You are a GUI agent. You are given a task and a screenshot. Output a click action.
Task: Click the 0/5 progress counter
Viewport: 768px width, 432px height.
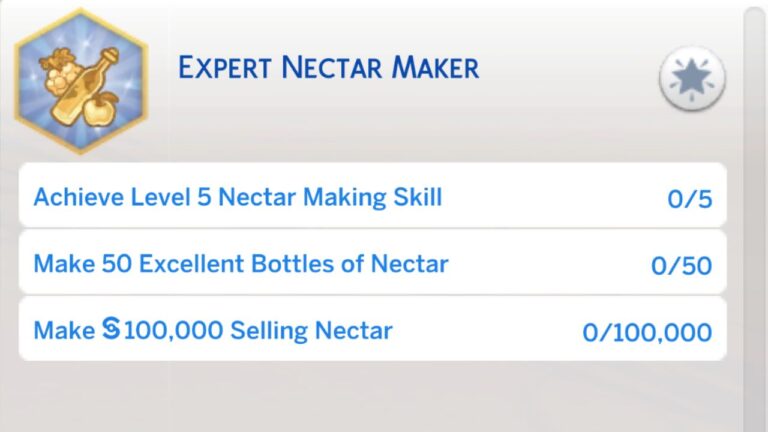click(x=689, y=198)
